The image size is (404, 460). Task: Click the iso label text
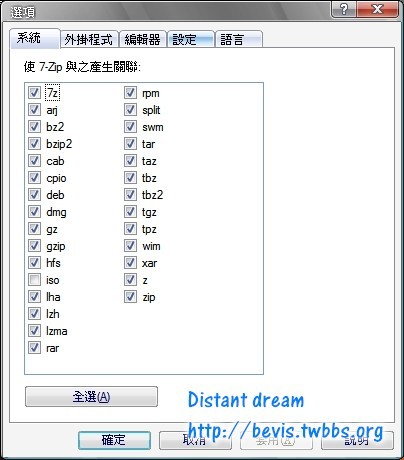[x=53, y=280]
